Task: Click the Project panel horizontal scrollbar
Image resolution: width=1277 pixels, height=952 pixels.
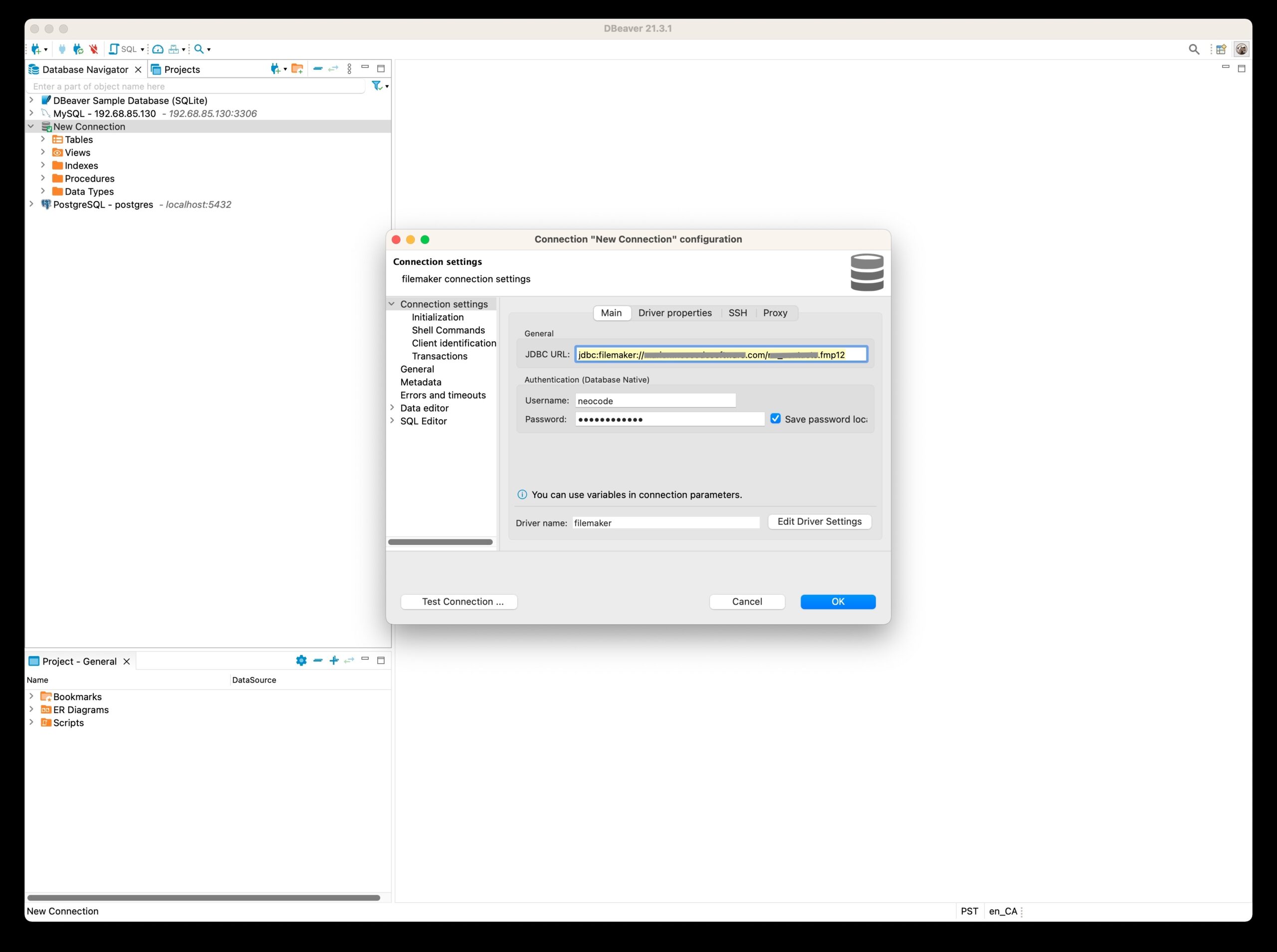Action: coord(204,898)
